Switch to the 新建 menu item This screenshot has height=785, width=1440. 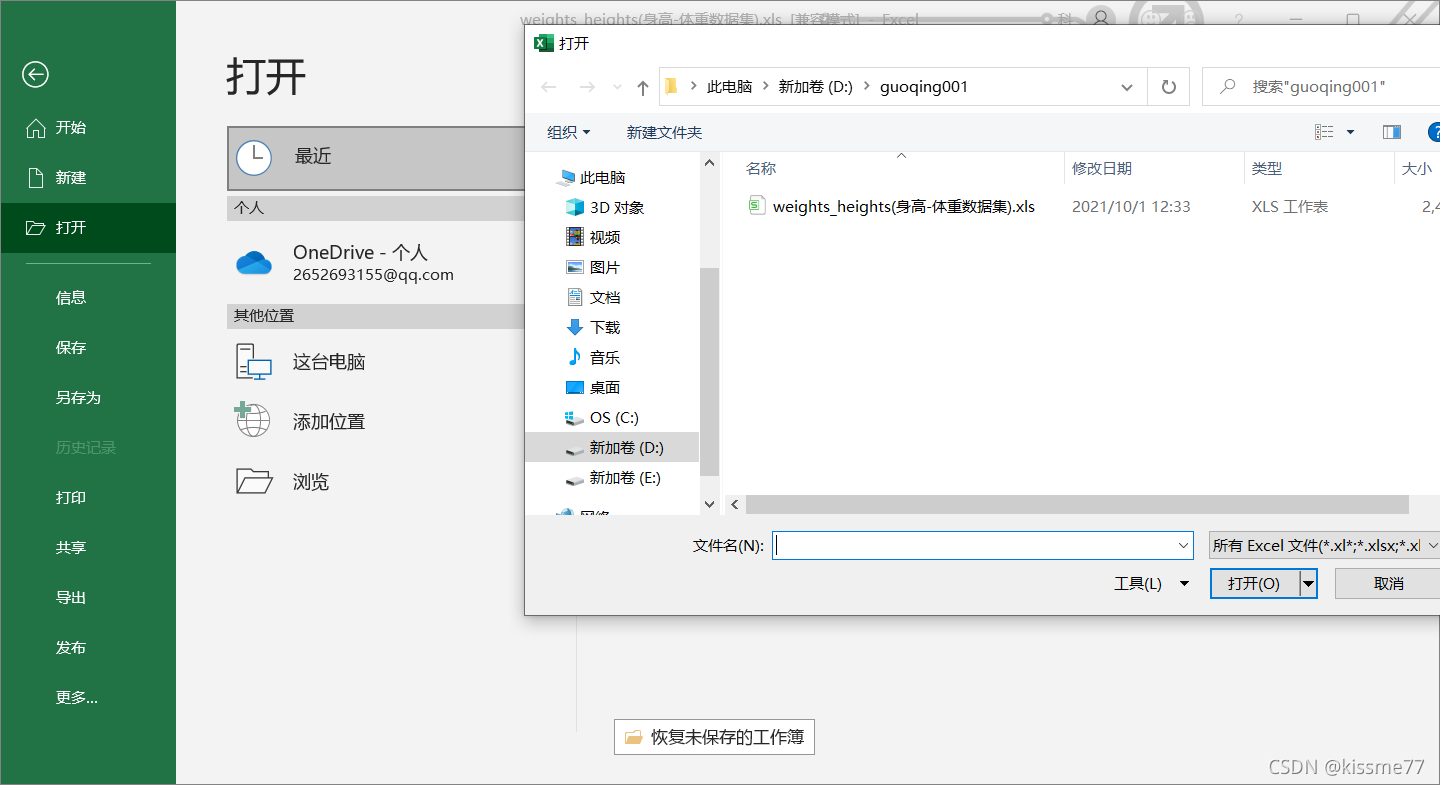pyautogui.click(x=70, y=177)
